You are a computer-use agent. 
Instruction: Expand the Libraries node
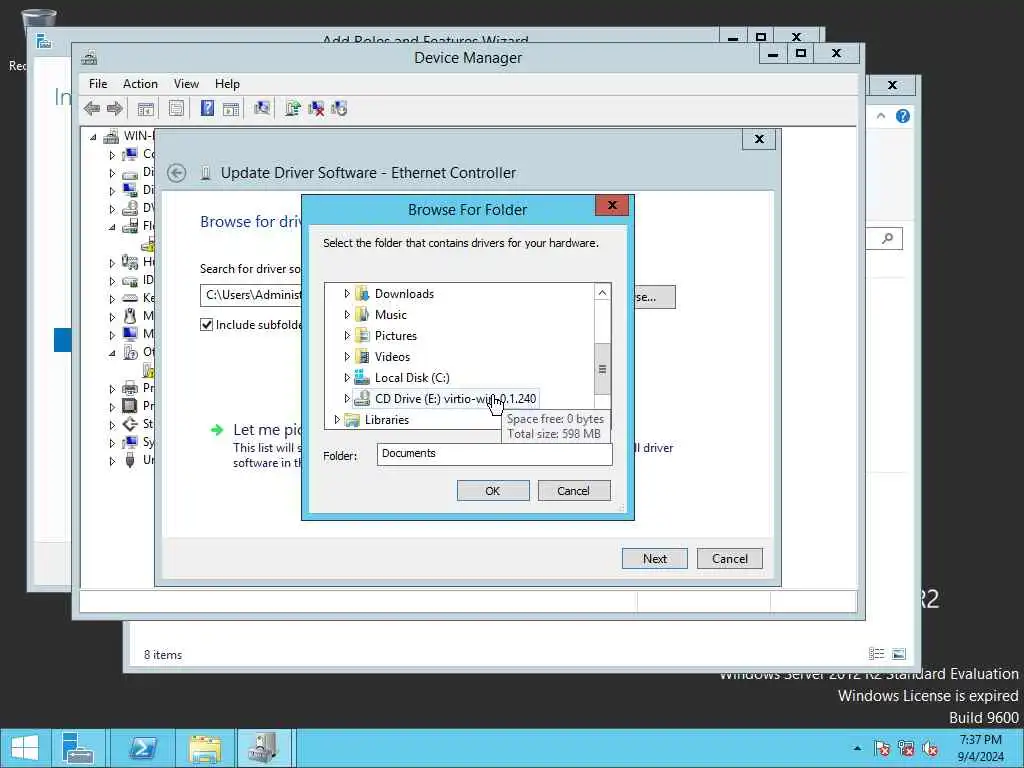[337, 419]
